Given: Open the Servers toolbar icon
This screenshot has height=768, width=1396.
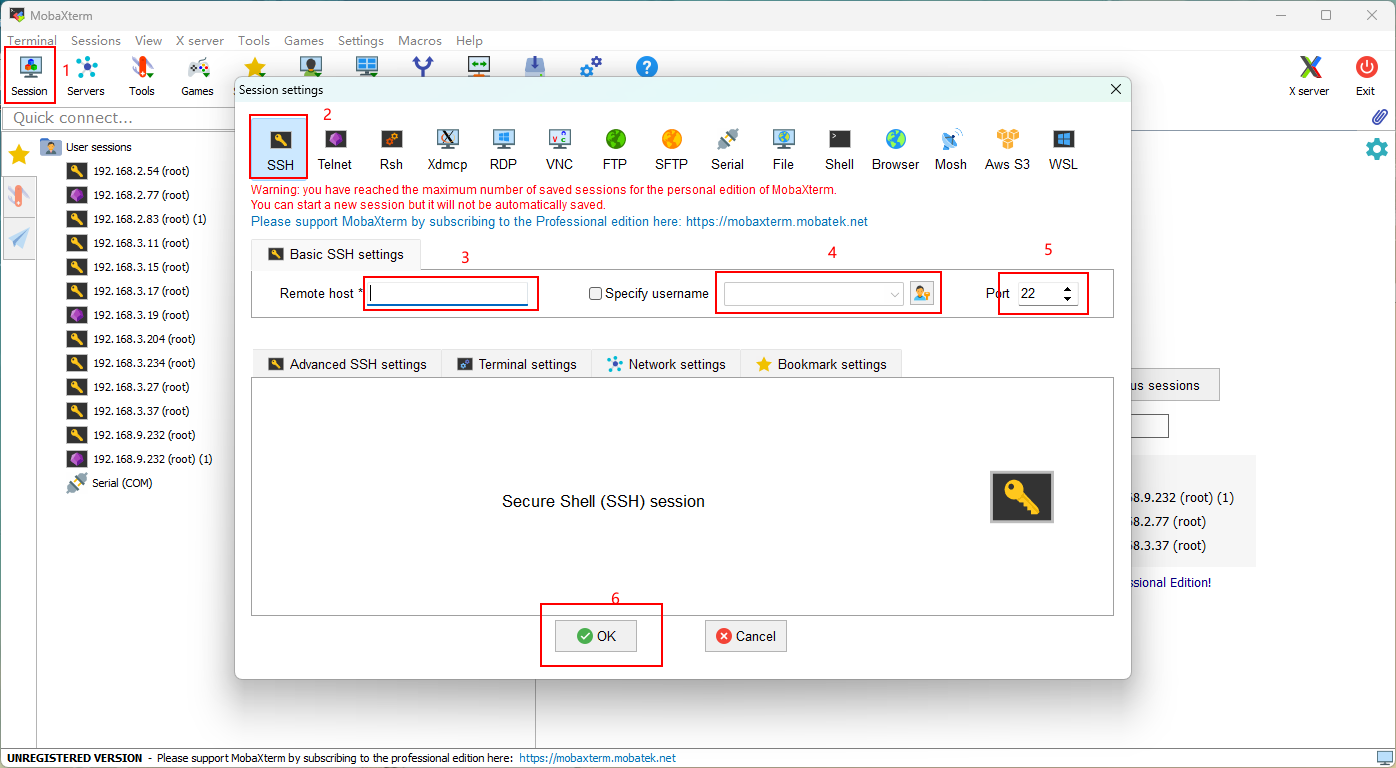Looking at the screenshot, I should pyautogui.click(x=86, y=76).
